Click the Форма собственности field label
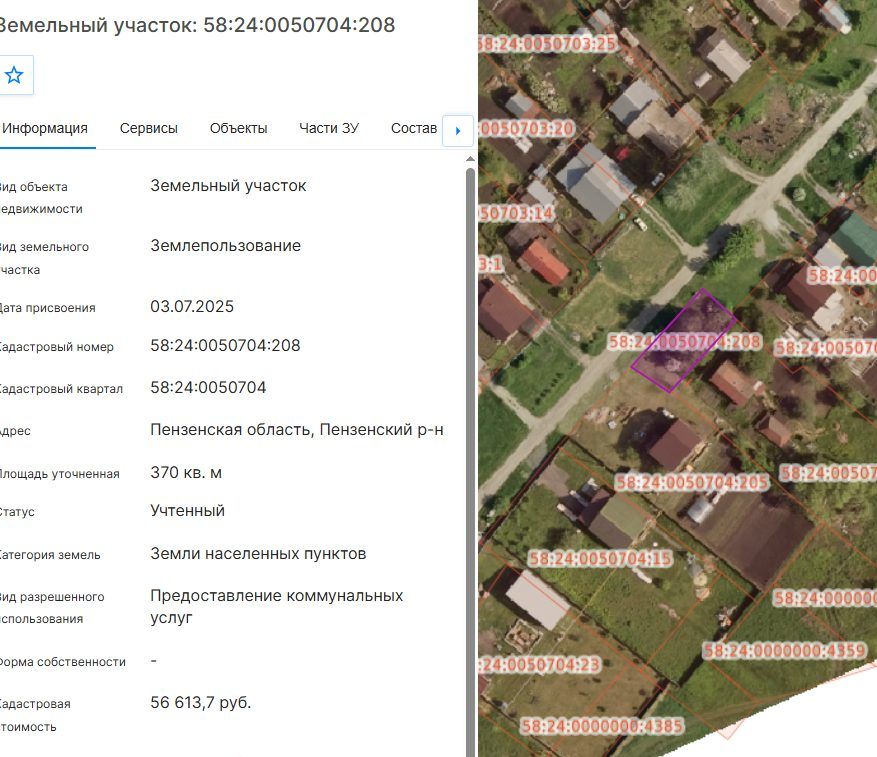877x757 pixels. tap(62, 662)
